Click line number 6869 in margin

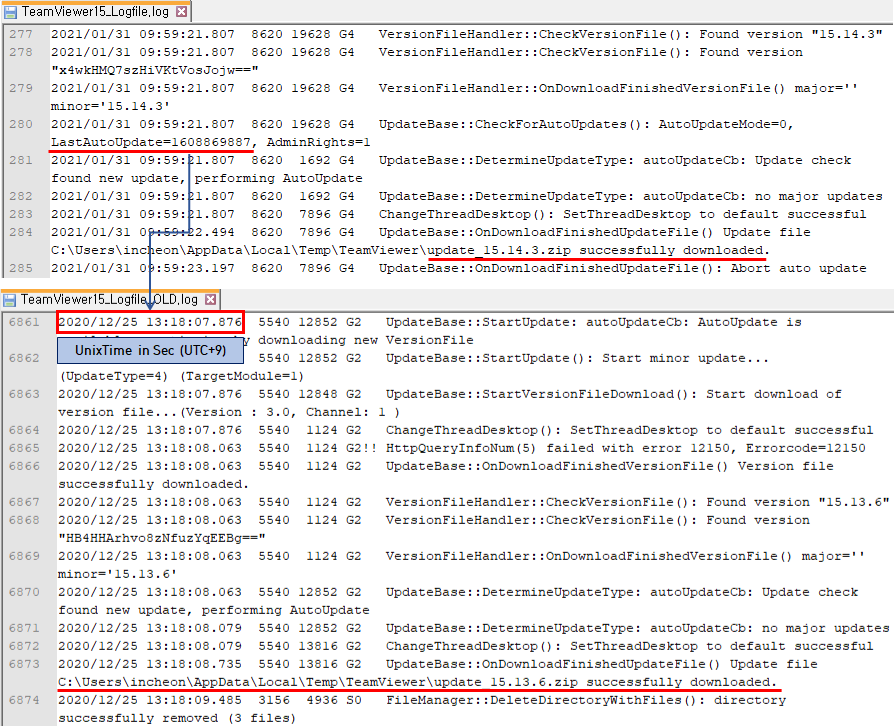tap(25, 556)
